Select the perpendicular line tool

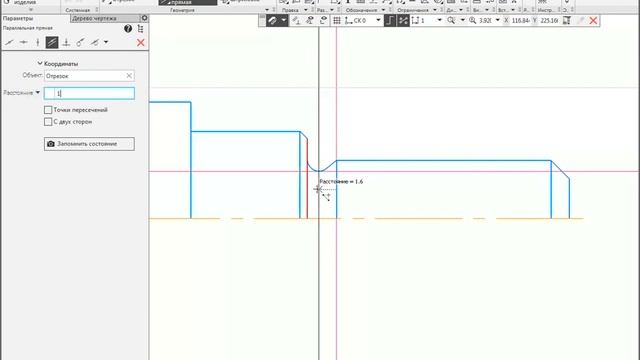(x=66, y=42)
